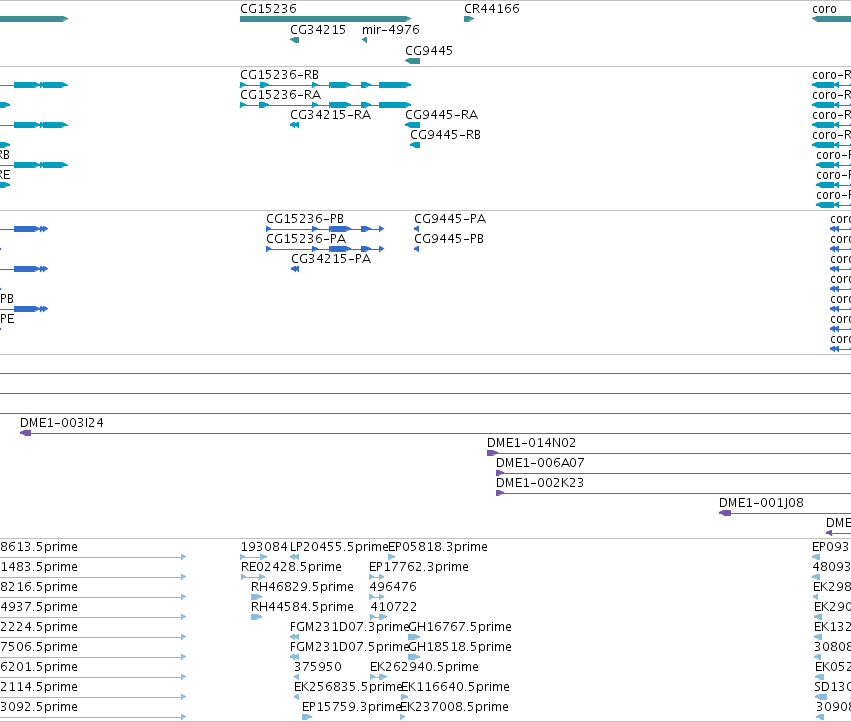Select the RH46829.5prime EST label
Viewport: 851px width, 722px height.
tap(302, 587)
